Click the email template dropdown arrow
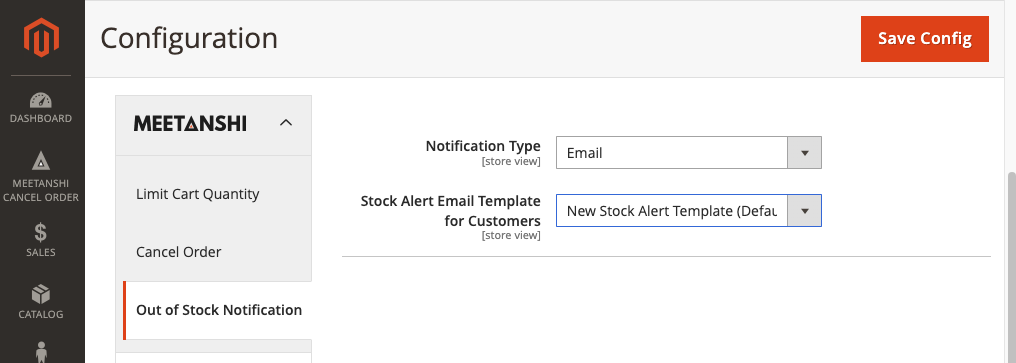This screenshot has height=363, width=1016. point(805,211)
